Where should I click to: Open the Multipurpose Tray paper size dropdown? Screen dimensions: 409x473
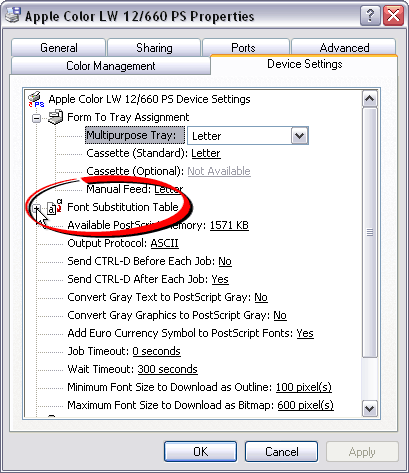pyautogui.click(x=299, y=136)
